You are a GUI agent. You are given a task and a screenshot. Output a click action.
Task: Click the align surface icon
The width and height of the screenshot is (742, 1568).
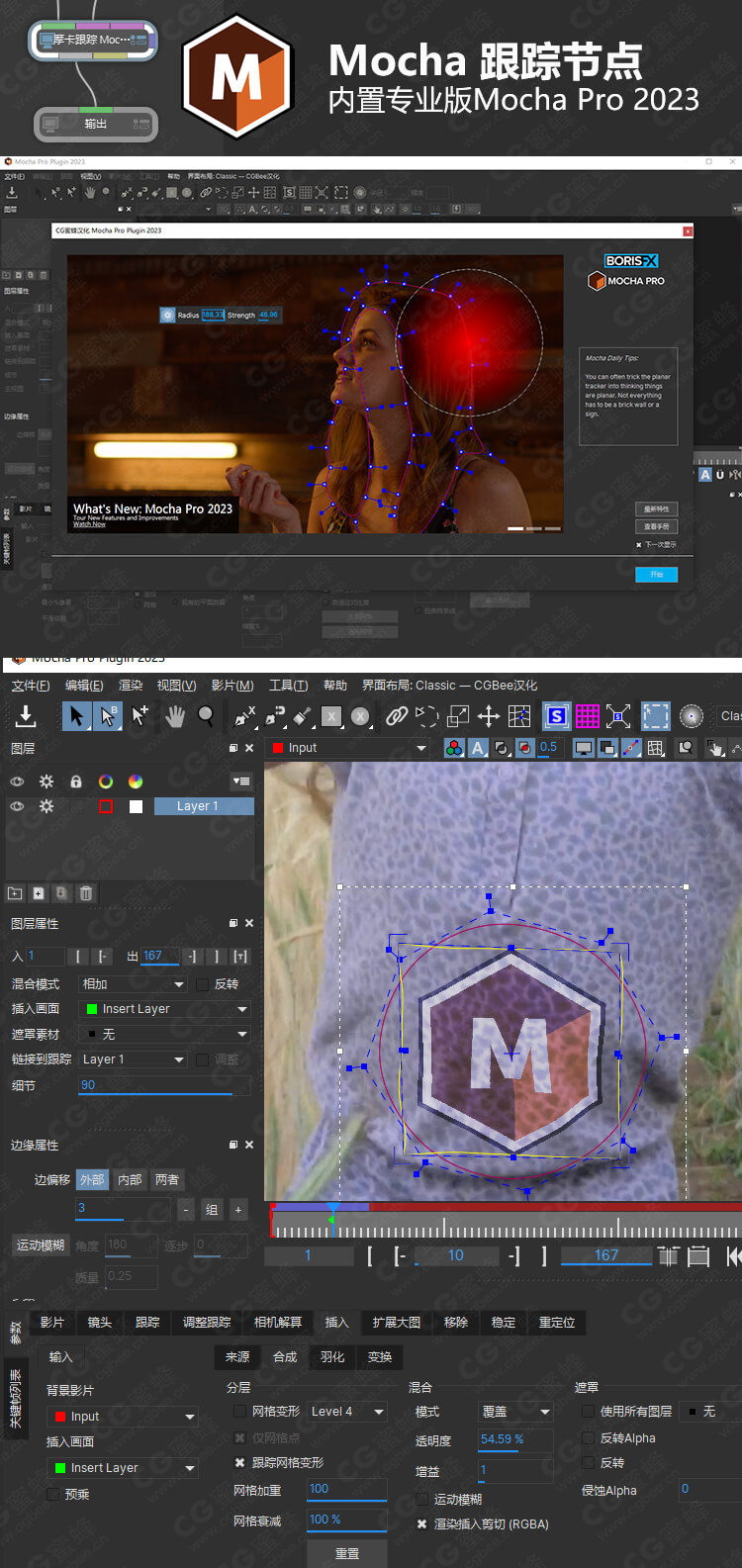[618, 716]
